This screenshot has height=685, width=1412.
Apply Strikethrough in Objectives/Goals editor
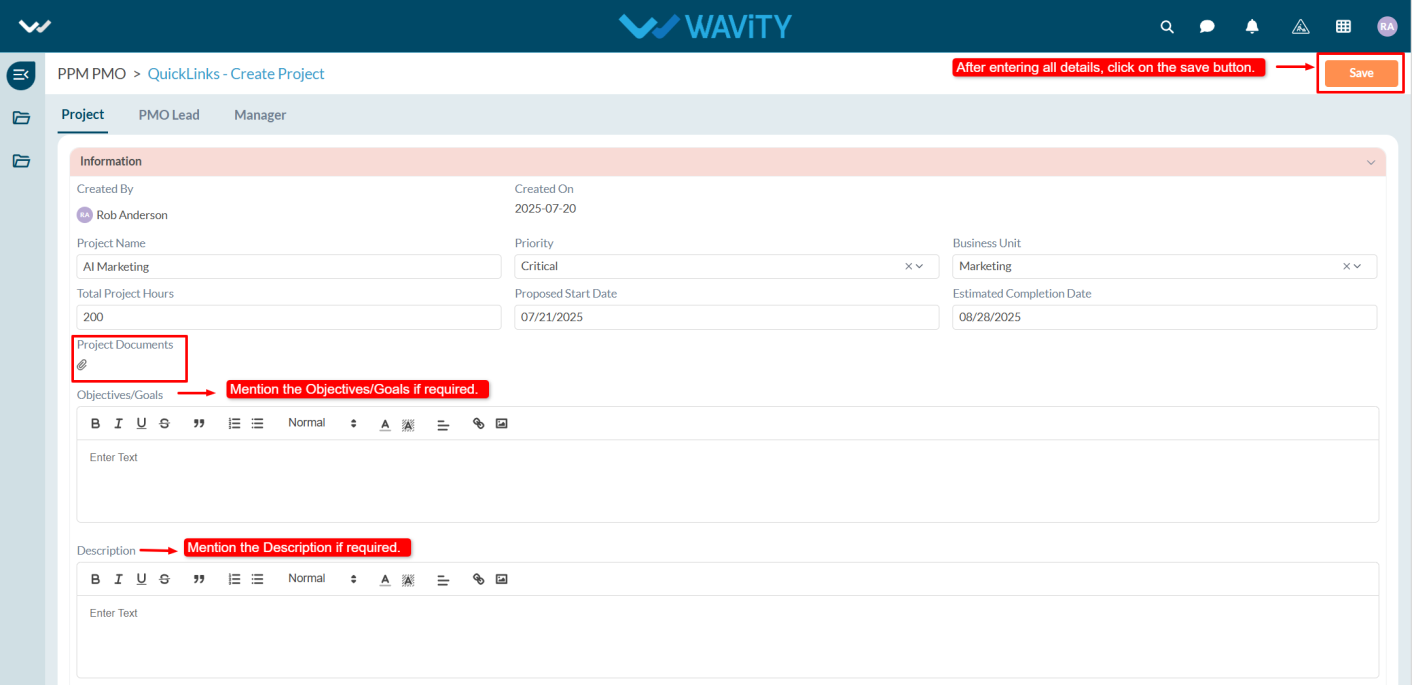(x=164, y=424)
